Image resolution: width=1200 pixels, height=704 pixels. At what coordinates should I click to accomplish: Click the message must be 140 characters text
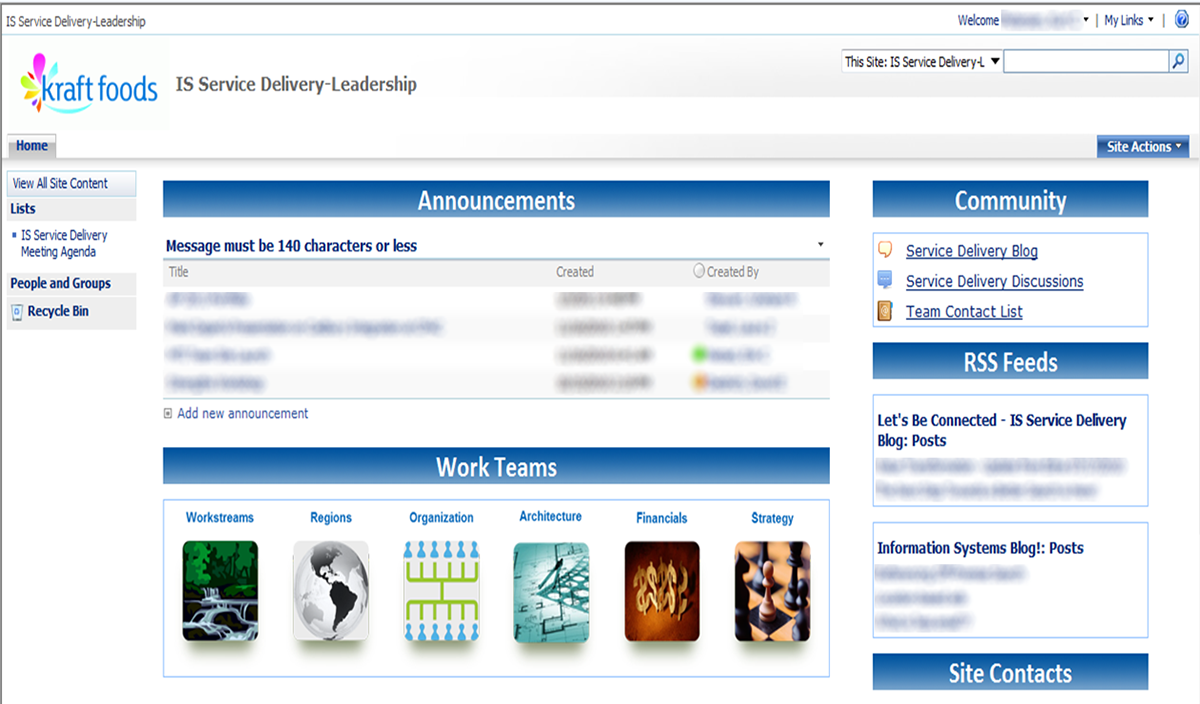pos(291,246)
